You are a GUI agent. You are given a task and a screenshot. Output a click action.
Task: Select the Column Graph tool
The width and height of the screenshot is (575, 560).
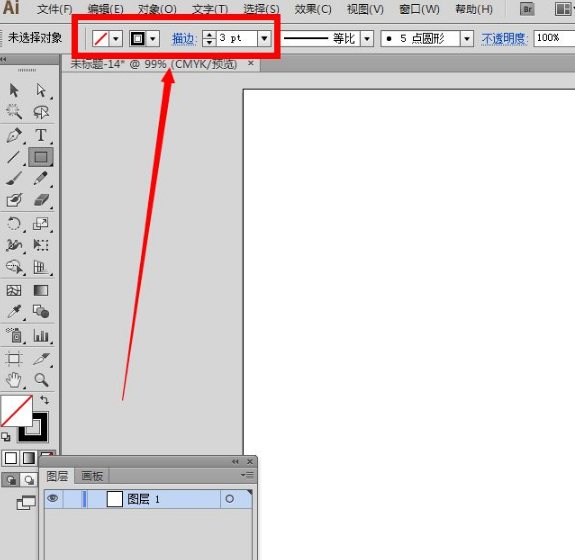pos(41,335)
